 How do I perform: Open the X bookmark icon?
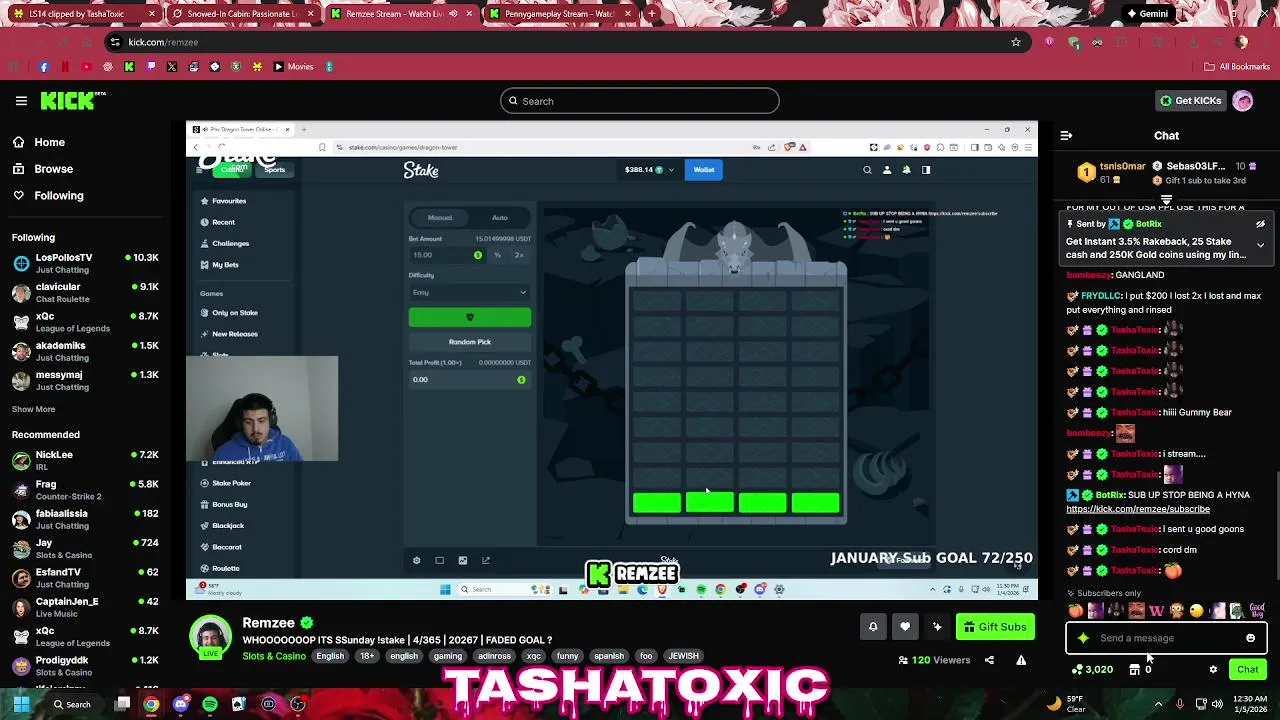pos(172,67)
